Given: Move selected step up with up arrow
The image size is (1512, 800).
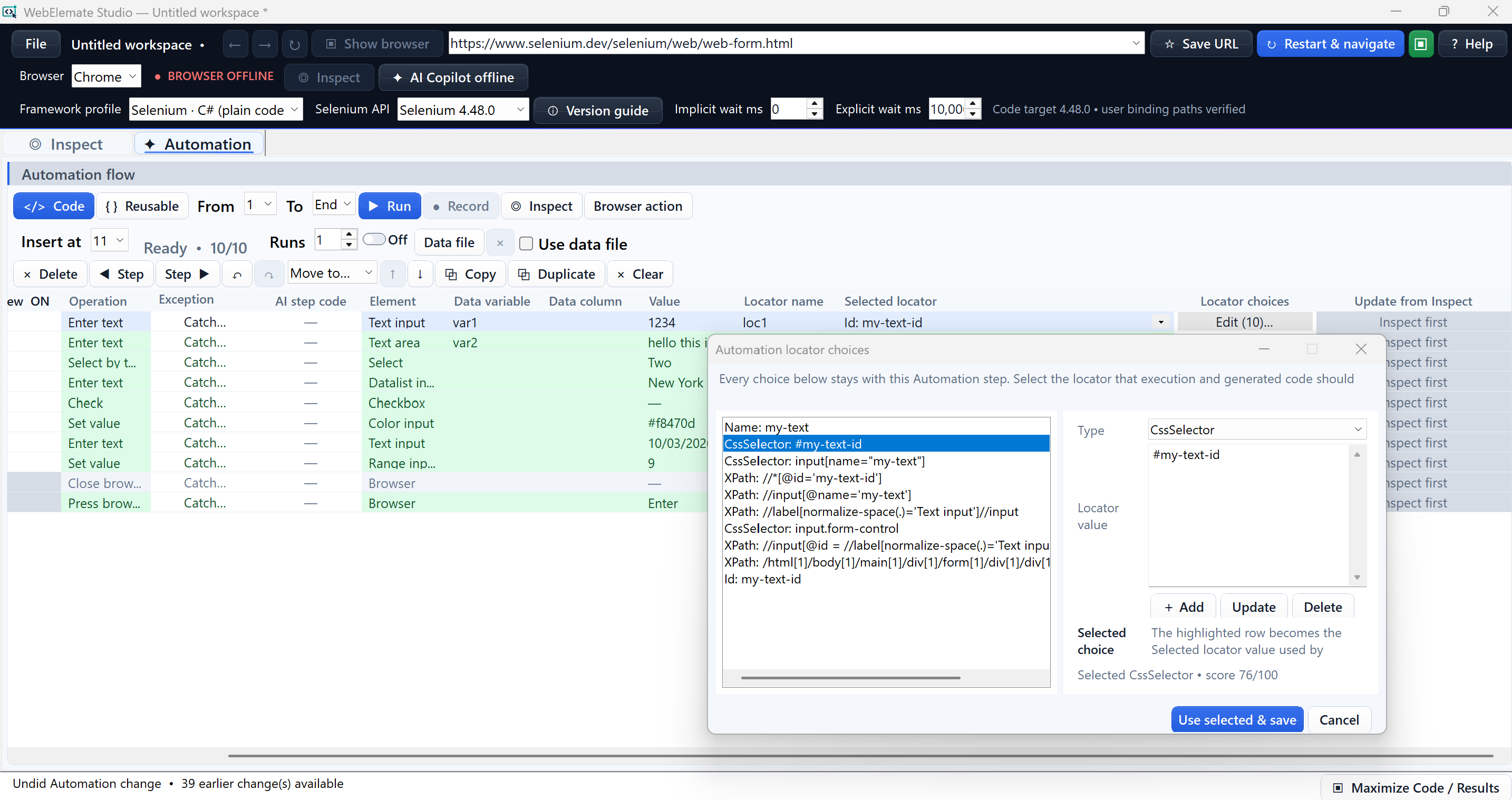Looking at the screenshot, I should coord(393,274).
